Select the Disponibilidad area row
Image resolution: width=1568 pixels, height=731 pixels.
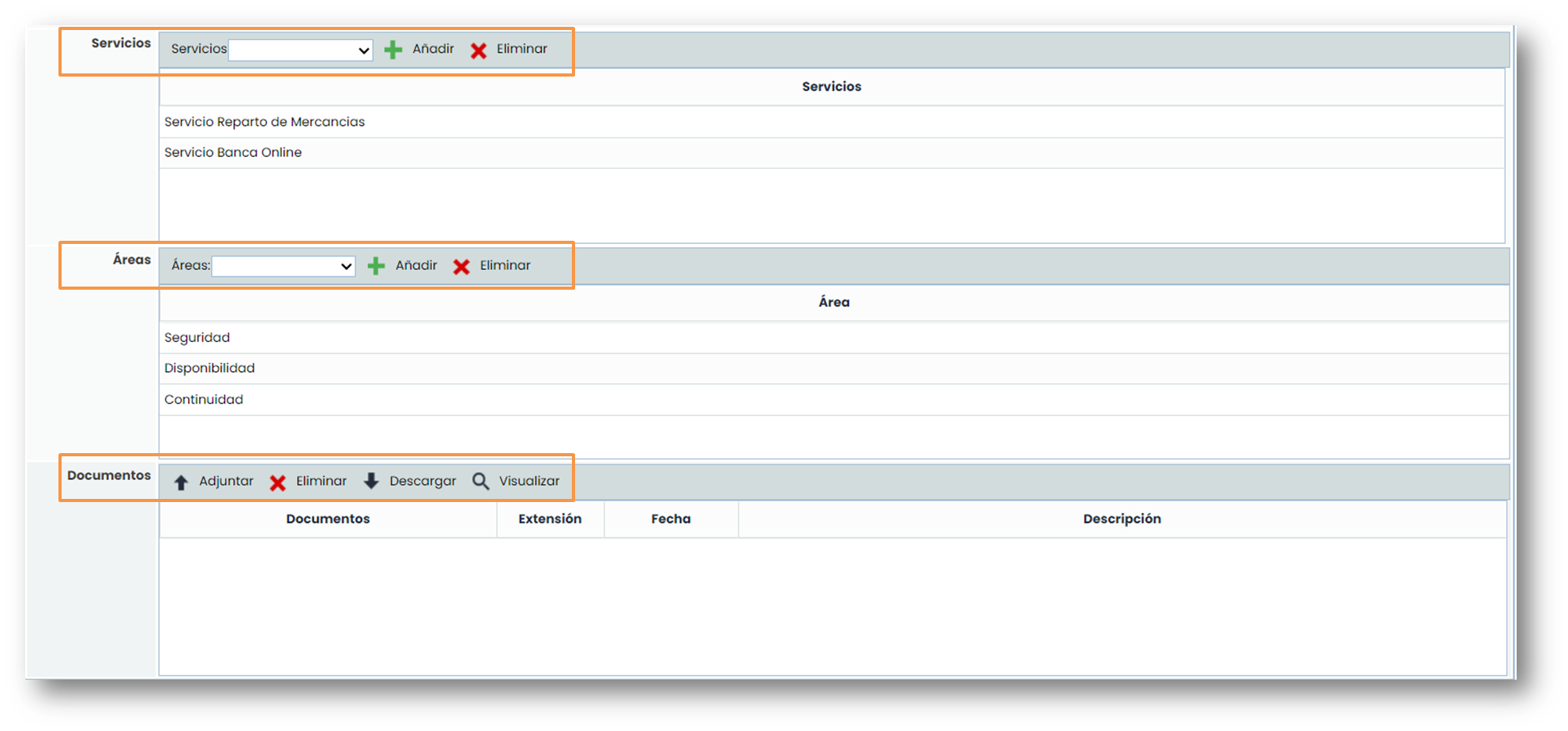click(x=209, y=369)
